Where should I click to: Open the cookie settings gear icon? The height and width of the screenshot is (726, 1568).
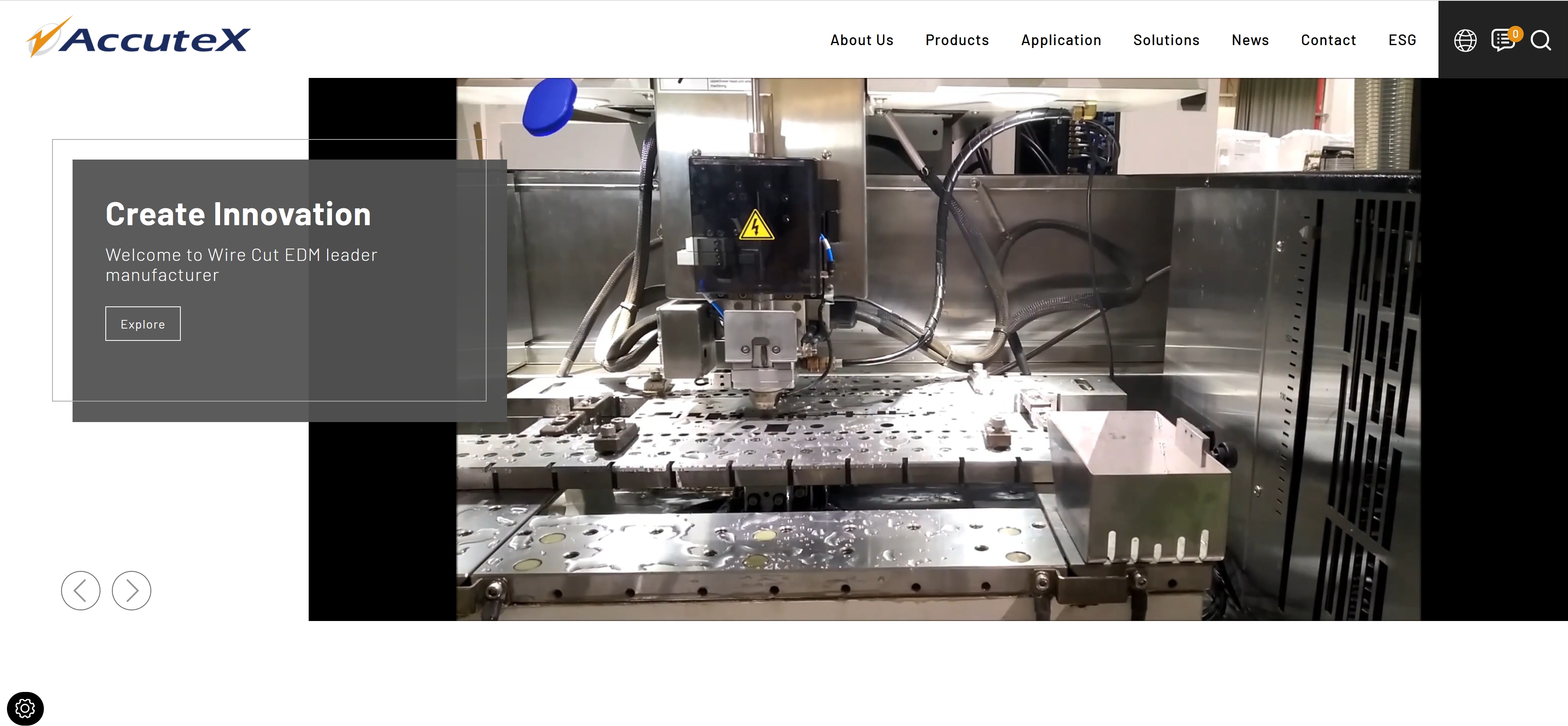coord(25,708)
